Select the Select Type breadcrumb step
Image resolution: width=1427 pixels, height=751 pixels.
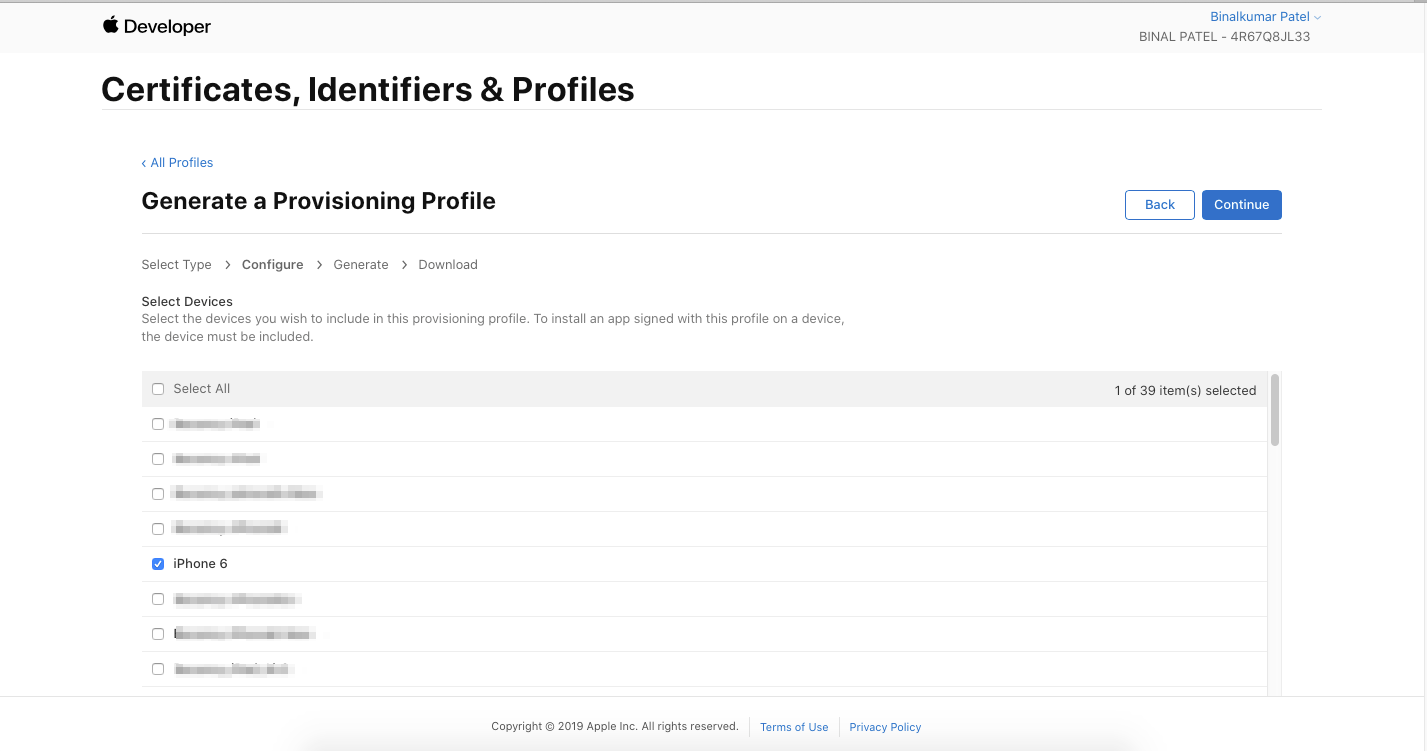177,265
